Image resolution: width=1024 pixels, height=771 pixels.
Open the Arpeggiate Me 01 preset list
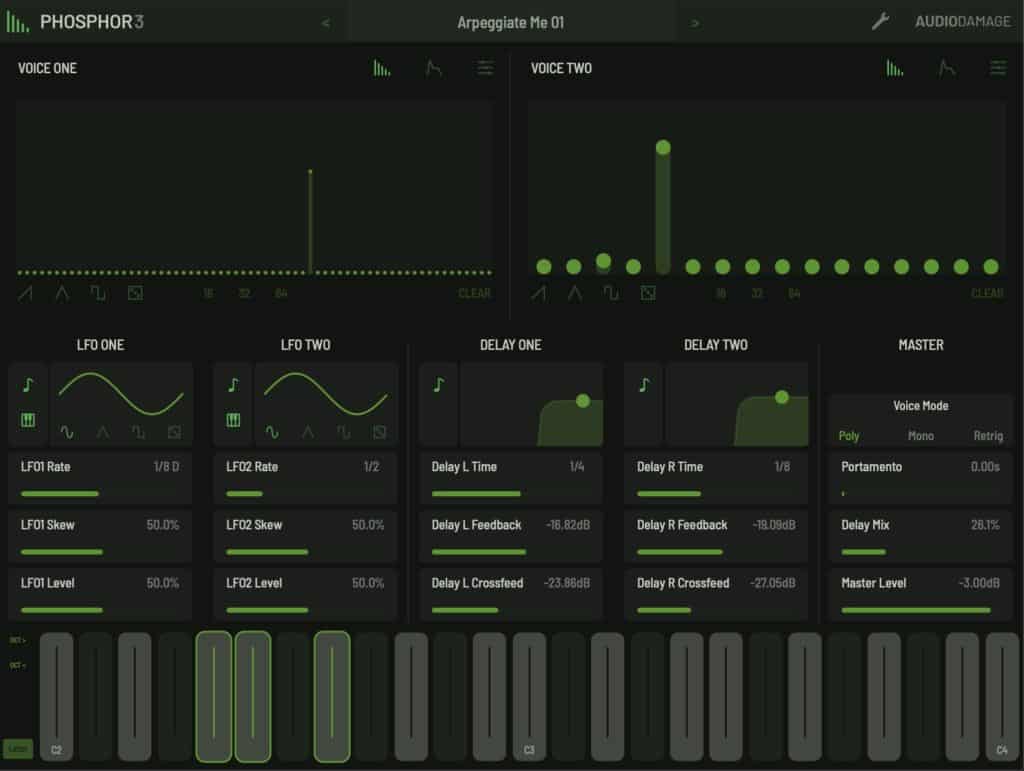[511, 23]
